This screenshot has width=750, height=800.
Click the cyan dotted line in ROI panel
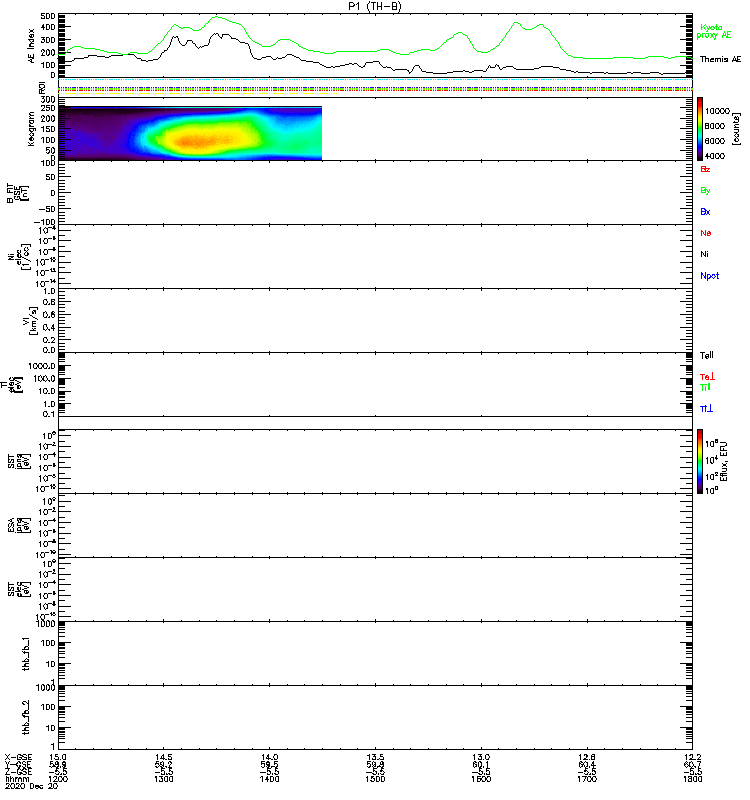(375, 80)
